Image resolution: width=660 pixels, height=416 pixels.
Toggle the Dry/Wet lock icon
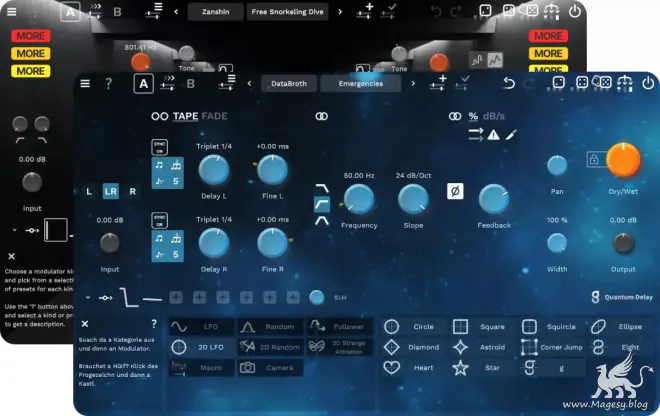pyautogui.click(x=594, y=159)
